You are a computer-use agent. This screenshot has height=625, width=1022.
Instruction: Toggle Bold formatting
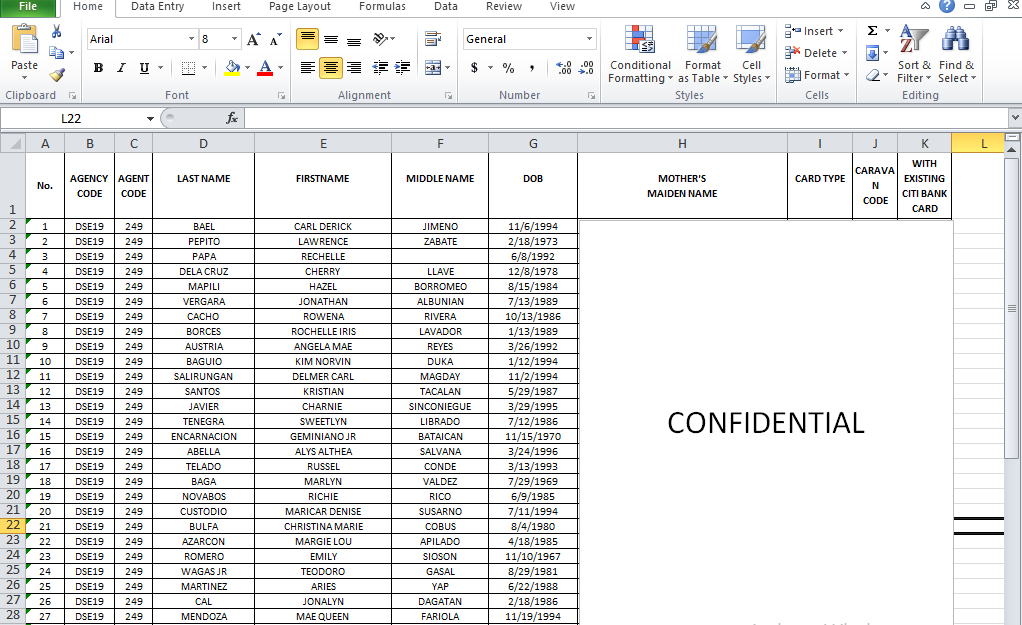point(98,67)
